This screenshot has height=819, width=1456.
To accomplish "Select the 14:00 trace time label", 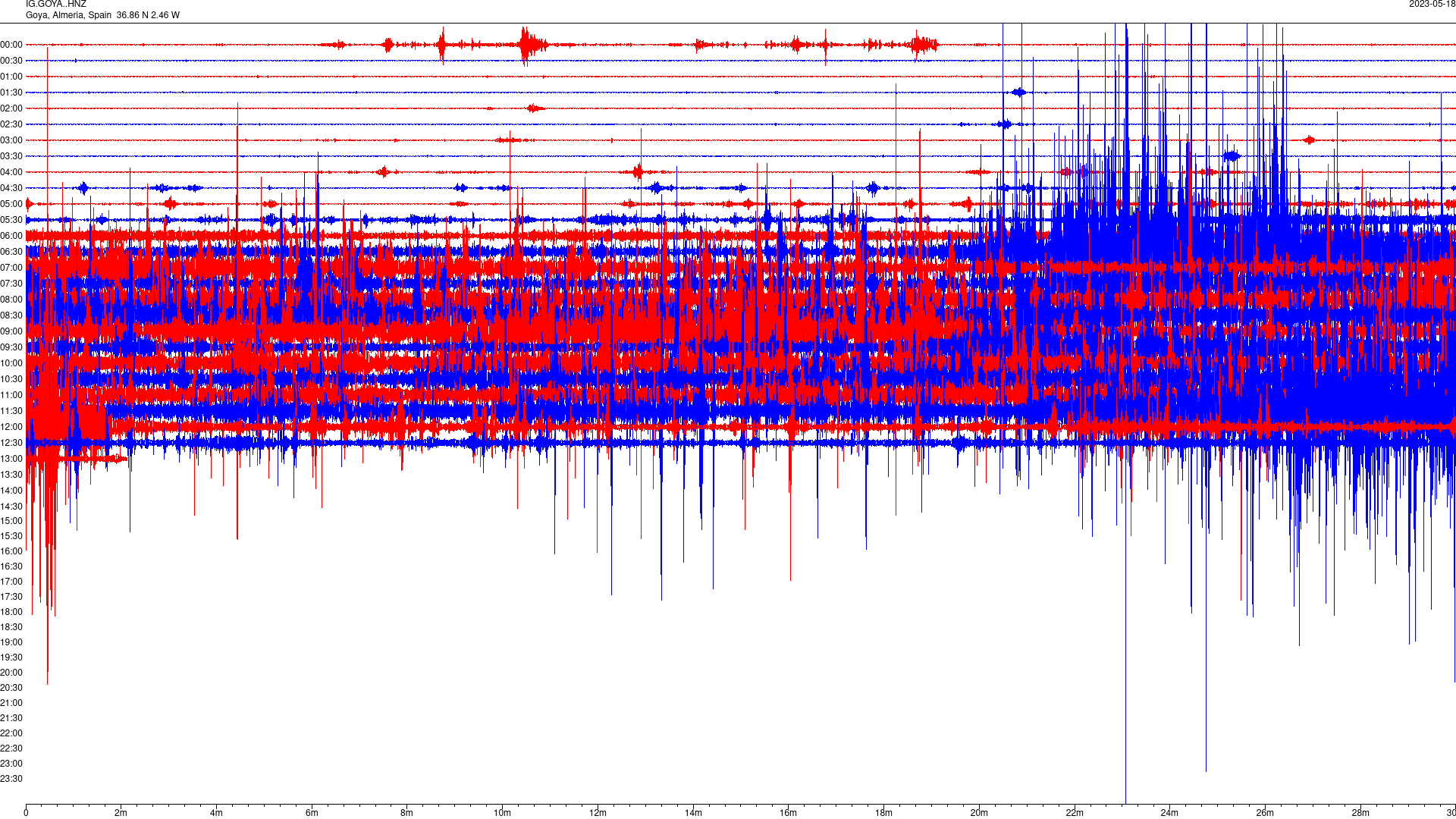I will click(11, 491).
